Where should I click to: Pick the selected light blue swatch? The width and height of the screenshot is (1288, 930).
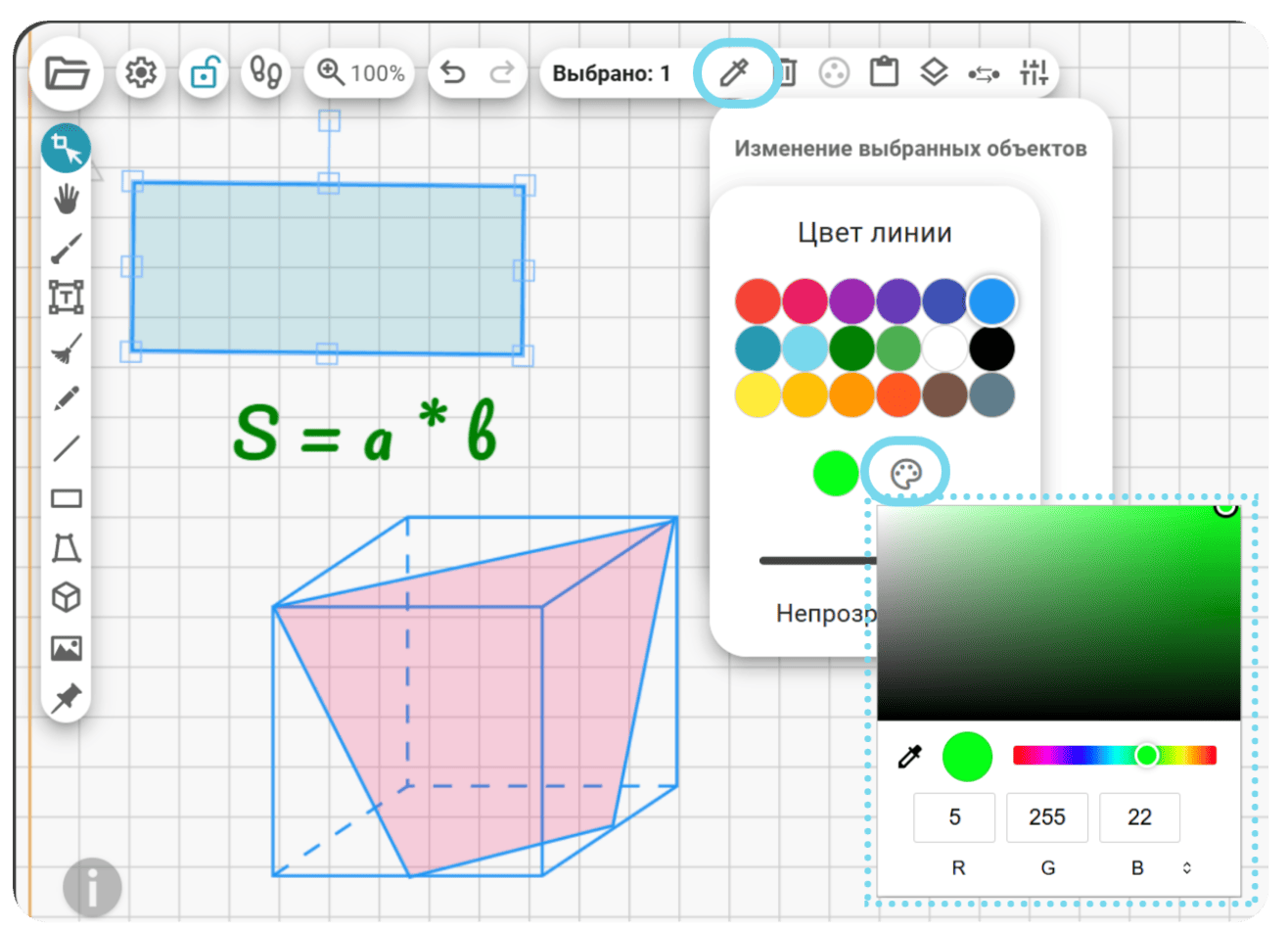992,302
